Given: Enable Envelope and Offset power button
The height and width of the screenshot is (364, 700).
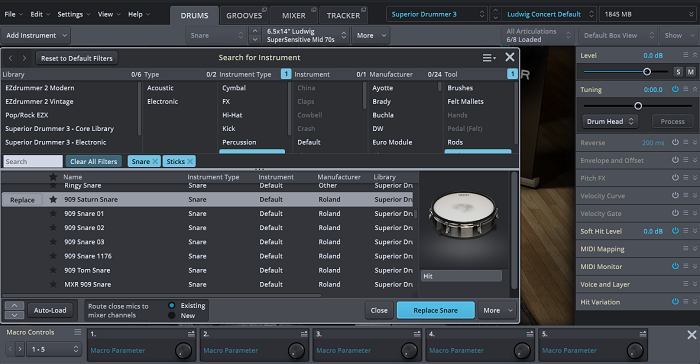Looking at the screenshot, I should tap(675, 160).
